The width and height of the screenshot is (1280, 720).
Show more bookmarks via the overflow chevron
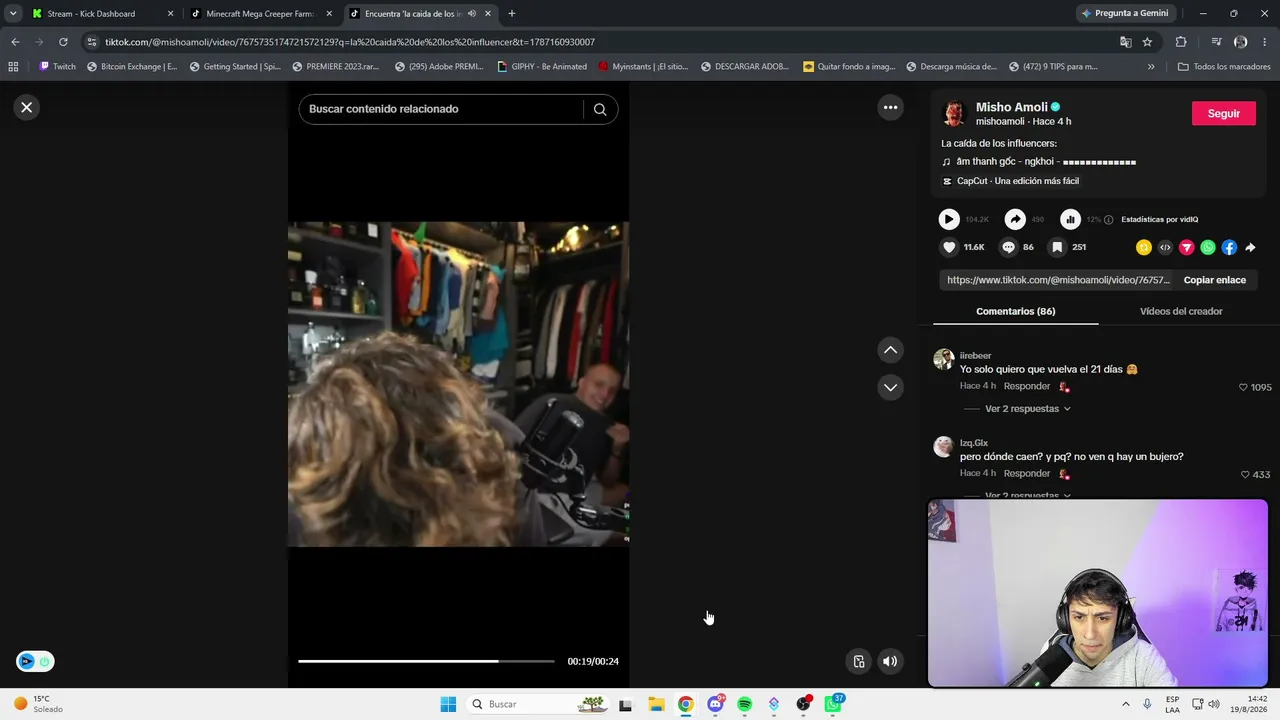[1151, 67]
